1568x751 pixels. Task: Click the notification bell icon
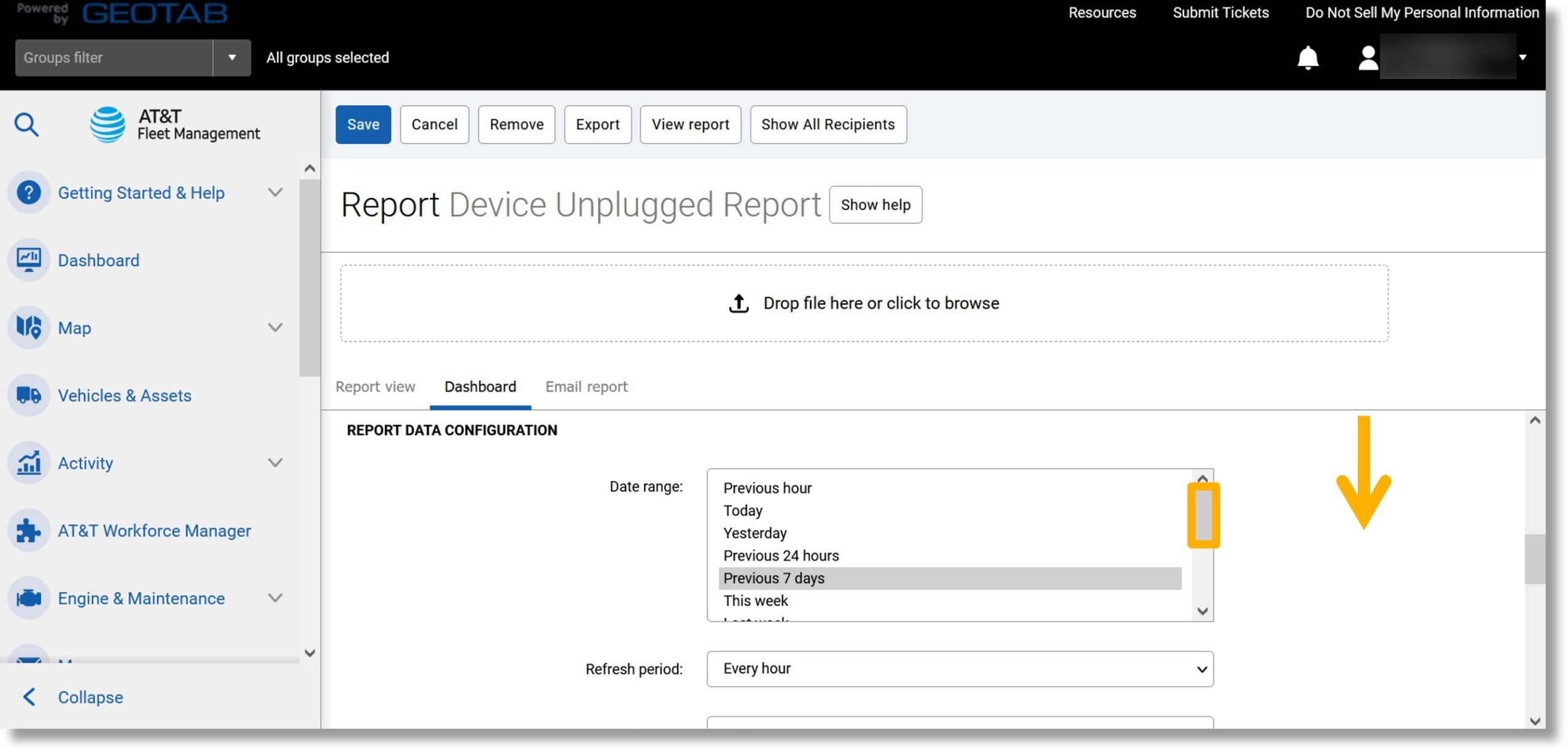1307,56
